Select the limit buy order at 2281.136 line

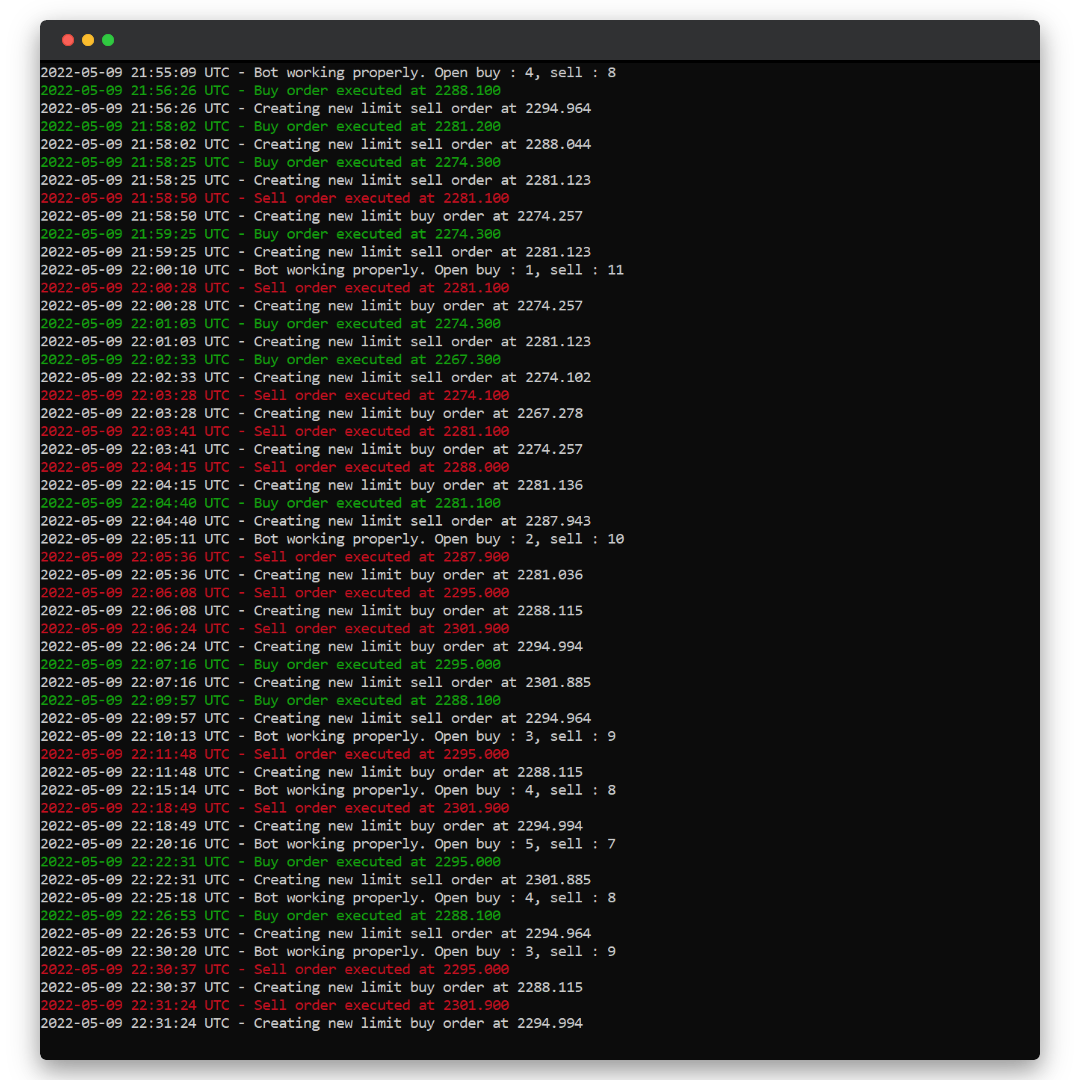click(311, 486)
